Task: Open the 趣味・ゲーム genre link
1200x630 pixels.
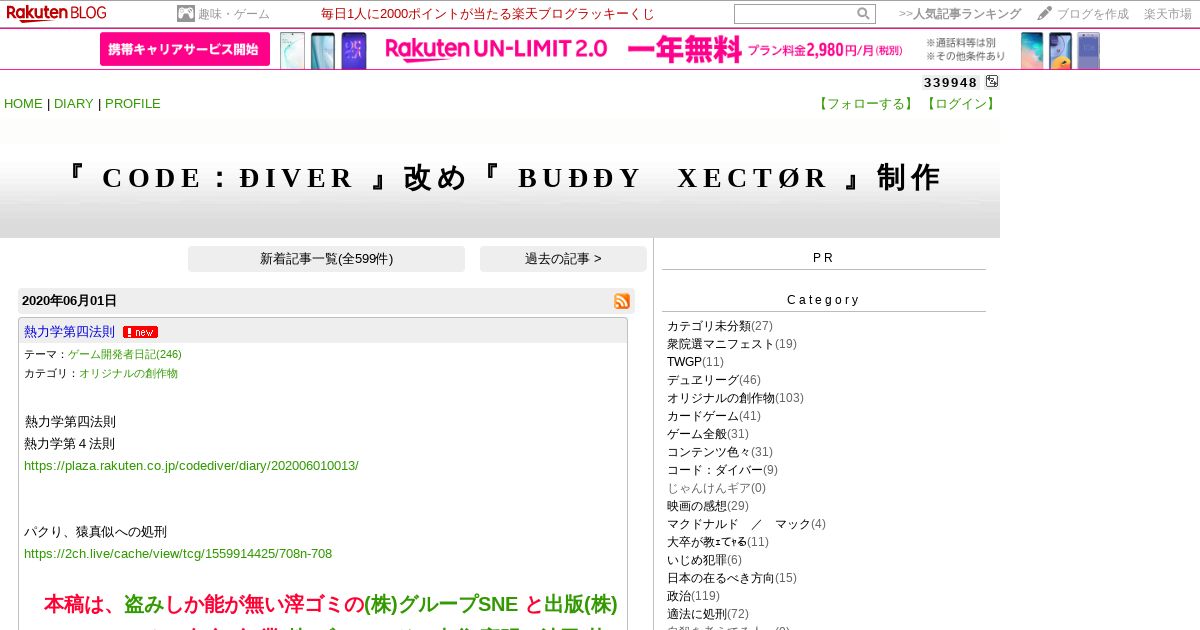Action: 234,14
